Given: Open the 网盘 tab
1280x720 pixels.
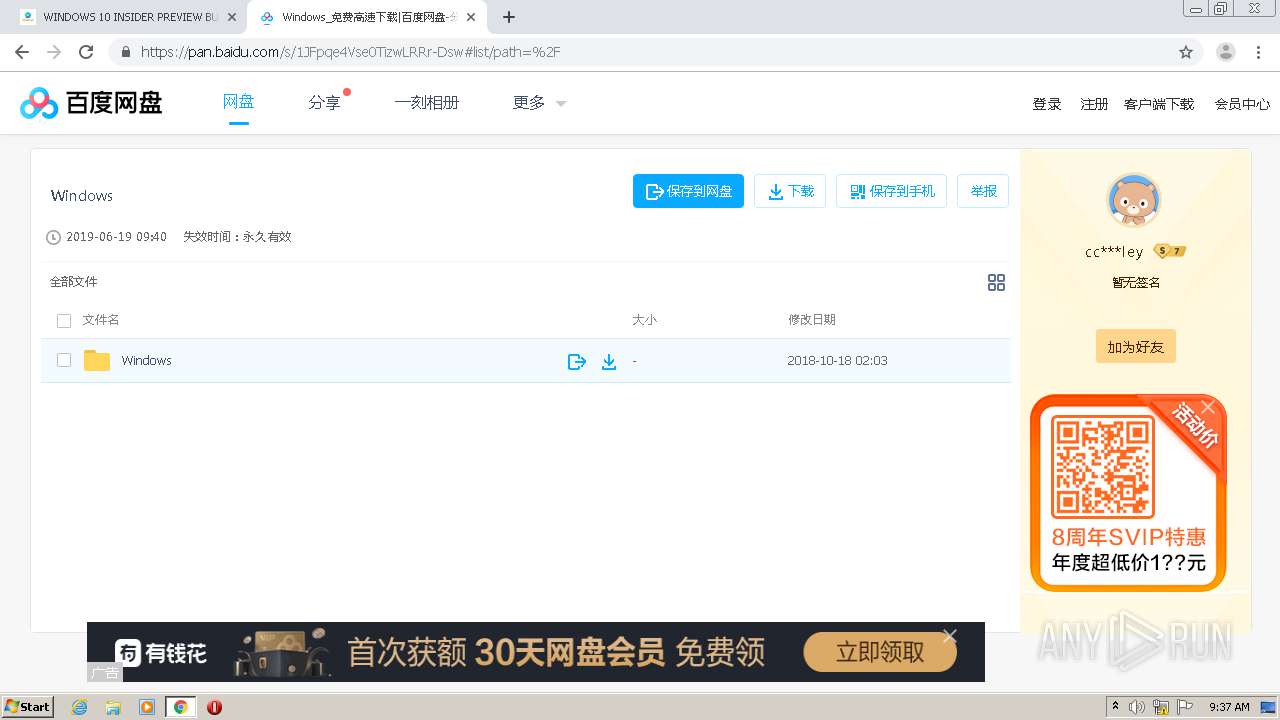Looking at the screenshot, I should (238, 102).
